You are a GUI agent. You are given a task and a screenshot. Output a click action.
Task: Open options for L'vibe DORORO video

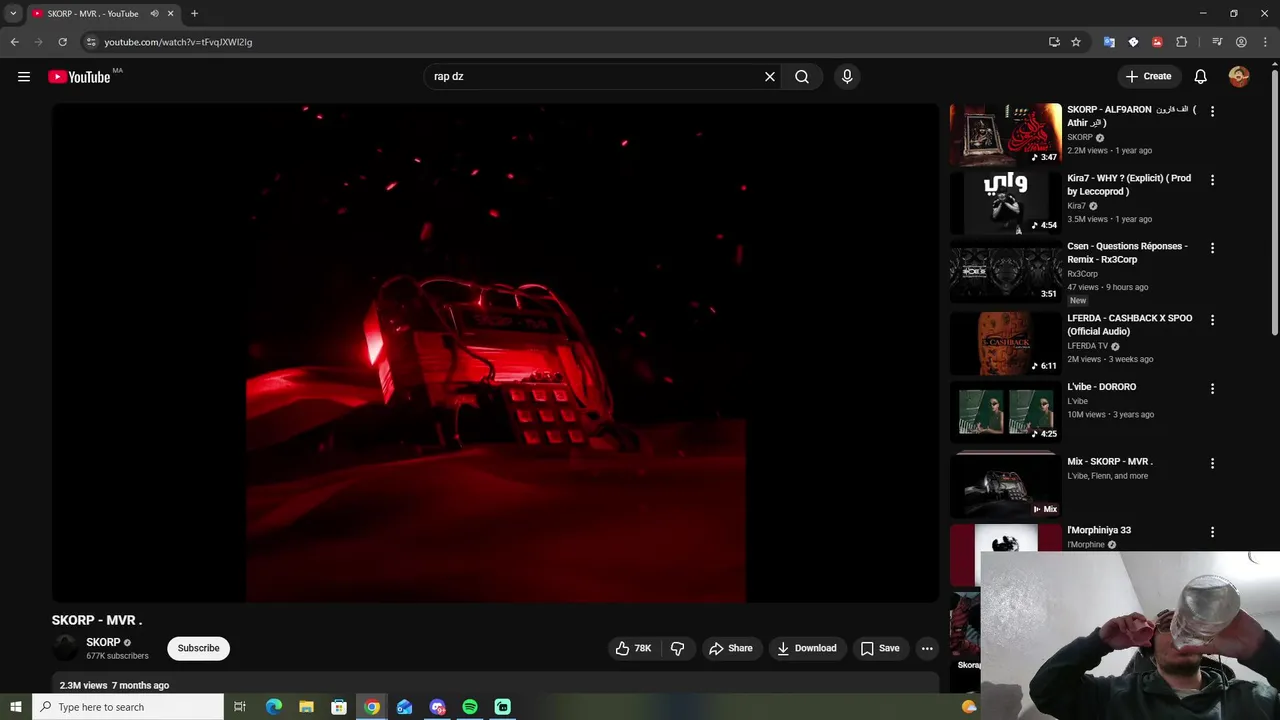click(x=1212, y=388)
